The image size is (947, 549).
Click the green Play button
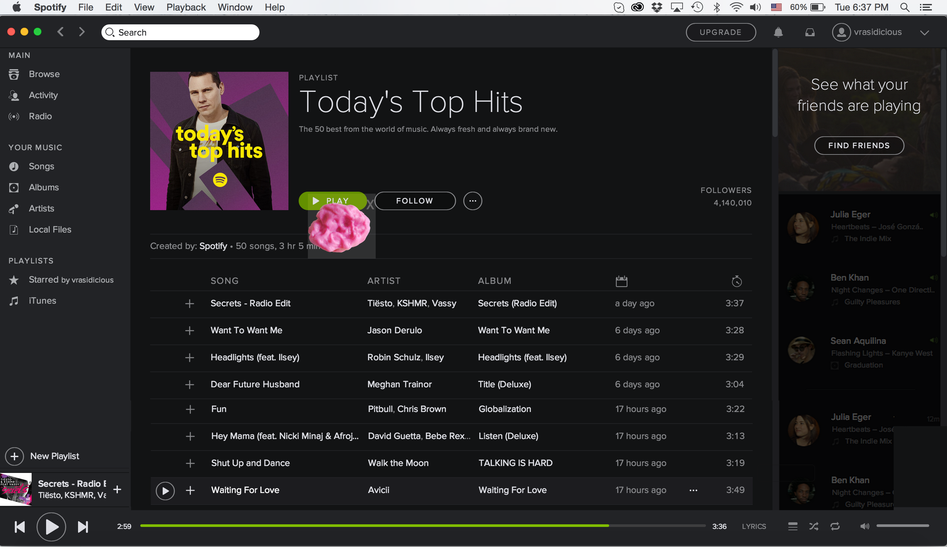pos(332,201)
